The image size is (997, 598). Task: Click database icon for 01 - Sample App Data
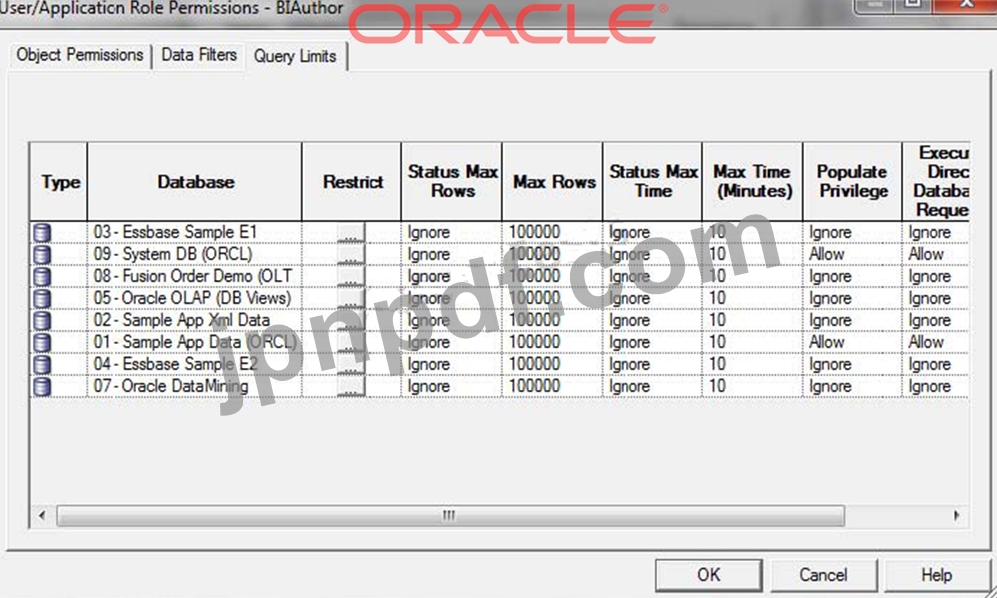[42, 343]
